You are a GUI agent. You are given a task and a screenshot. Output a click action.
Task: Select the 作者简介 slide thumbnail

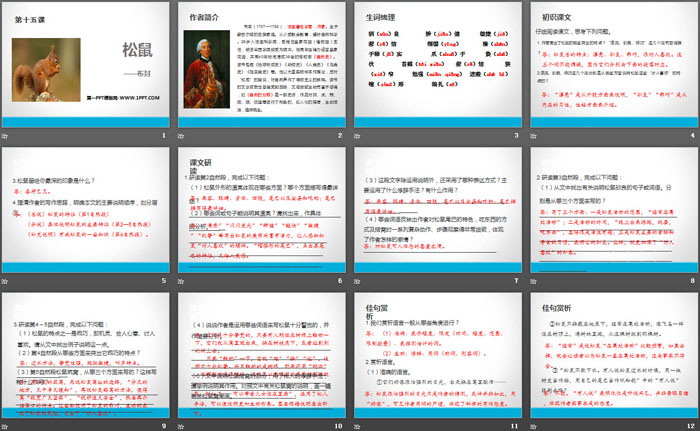[262, 65]
